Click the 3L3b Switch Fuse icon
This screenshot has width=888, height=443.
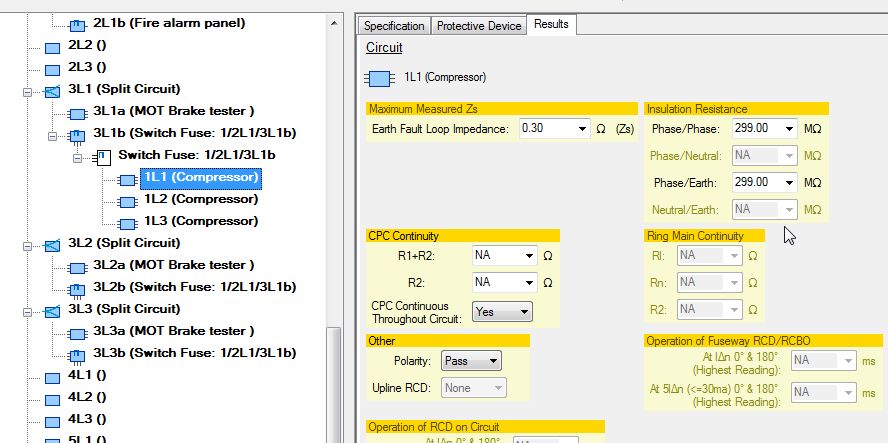77,356
